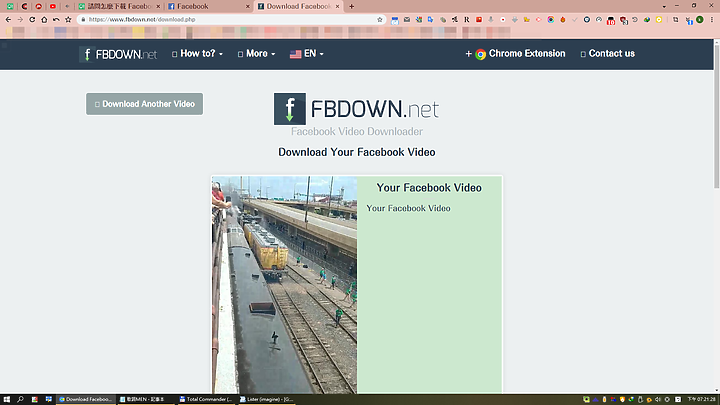Open the Contact us link
720x405 pixels.
pos(608,54)
